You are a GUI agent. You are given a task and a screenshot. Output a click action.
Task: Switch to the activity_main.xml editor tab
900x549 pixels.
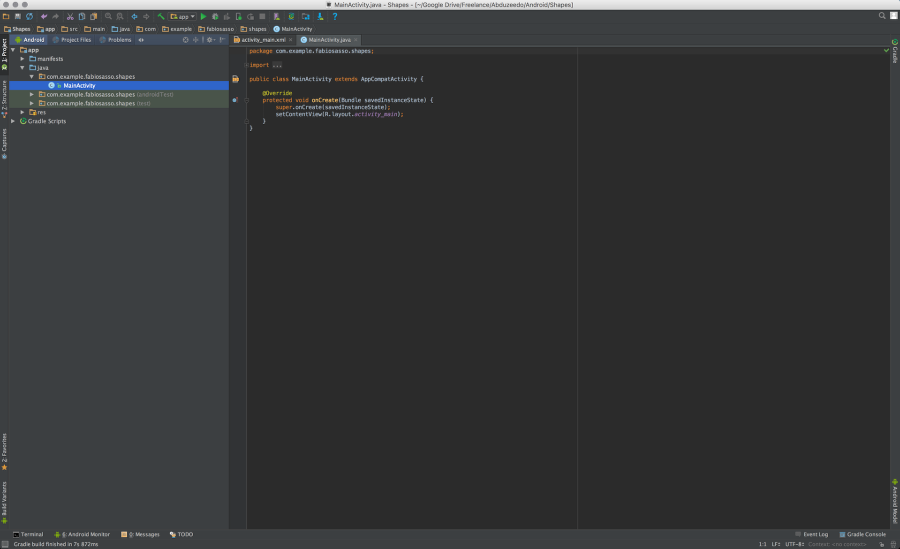point(263,40)
